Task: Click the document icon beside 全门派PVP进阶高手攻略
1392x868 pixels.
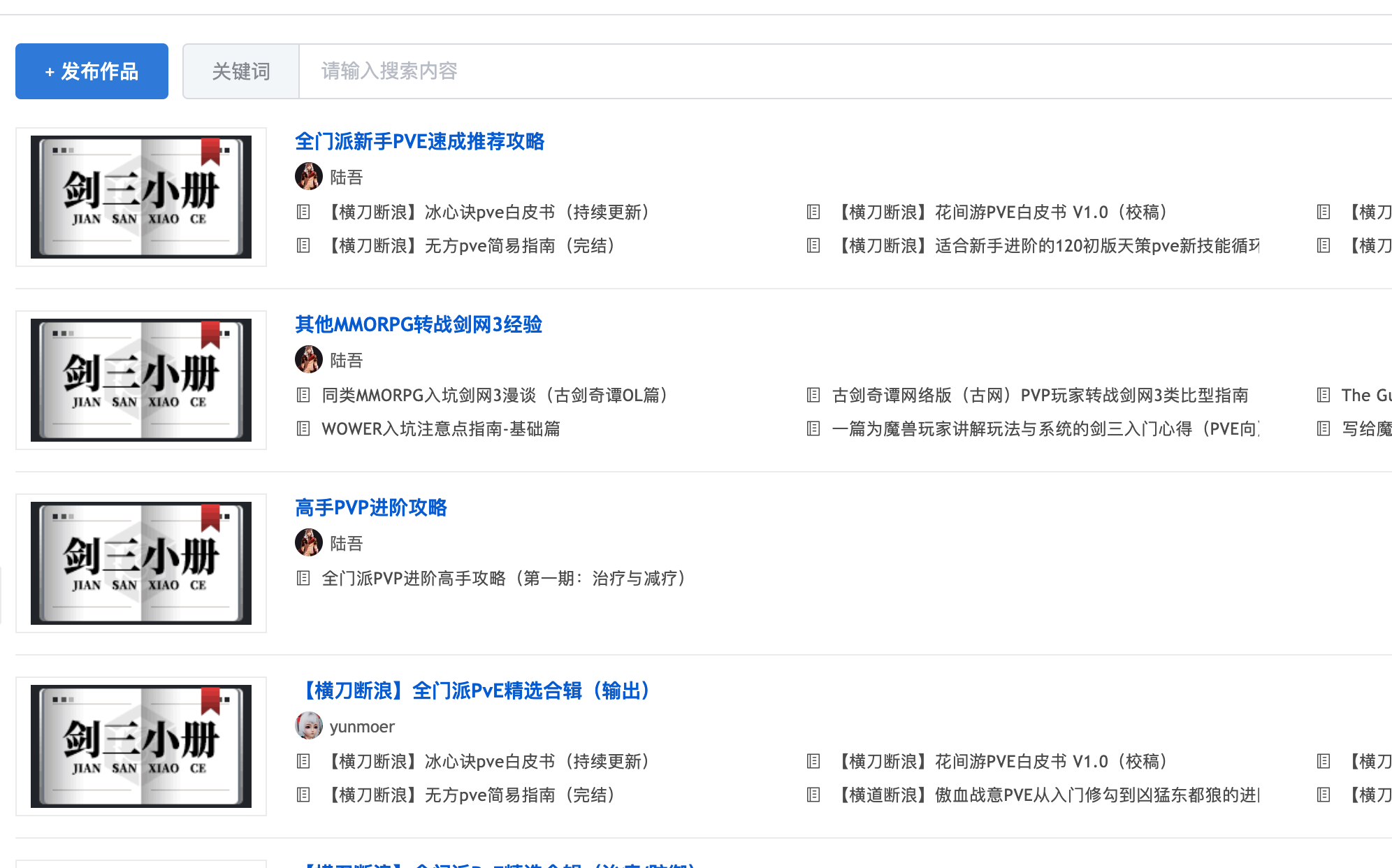Action: pos(303,579)
